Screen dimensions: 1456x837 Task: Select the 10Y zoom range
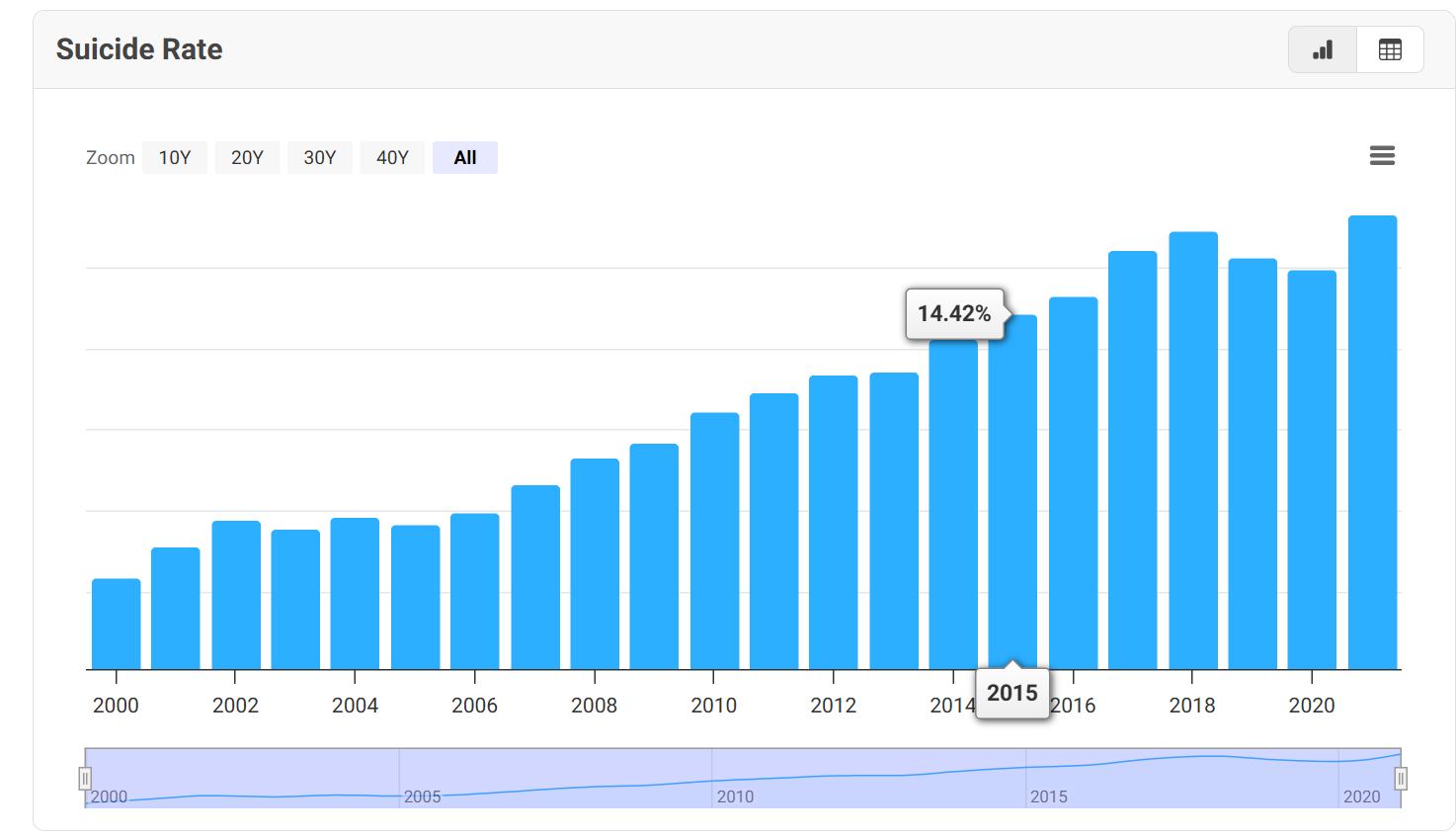[175, 157]
